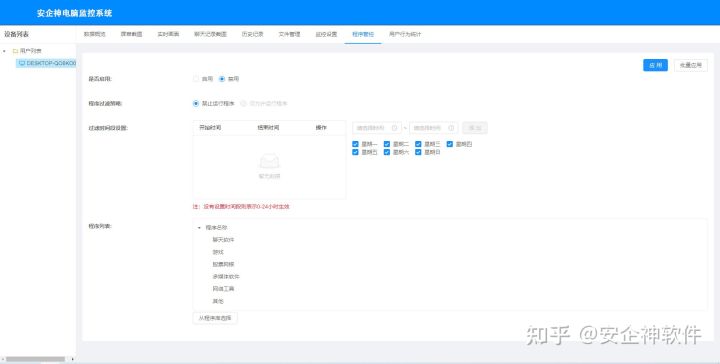Click the 批量应用 button
The height and width of the screenshot is (364, 720).
pyautogui.click(x=691, y=66)
